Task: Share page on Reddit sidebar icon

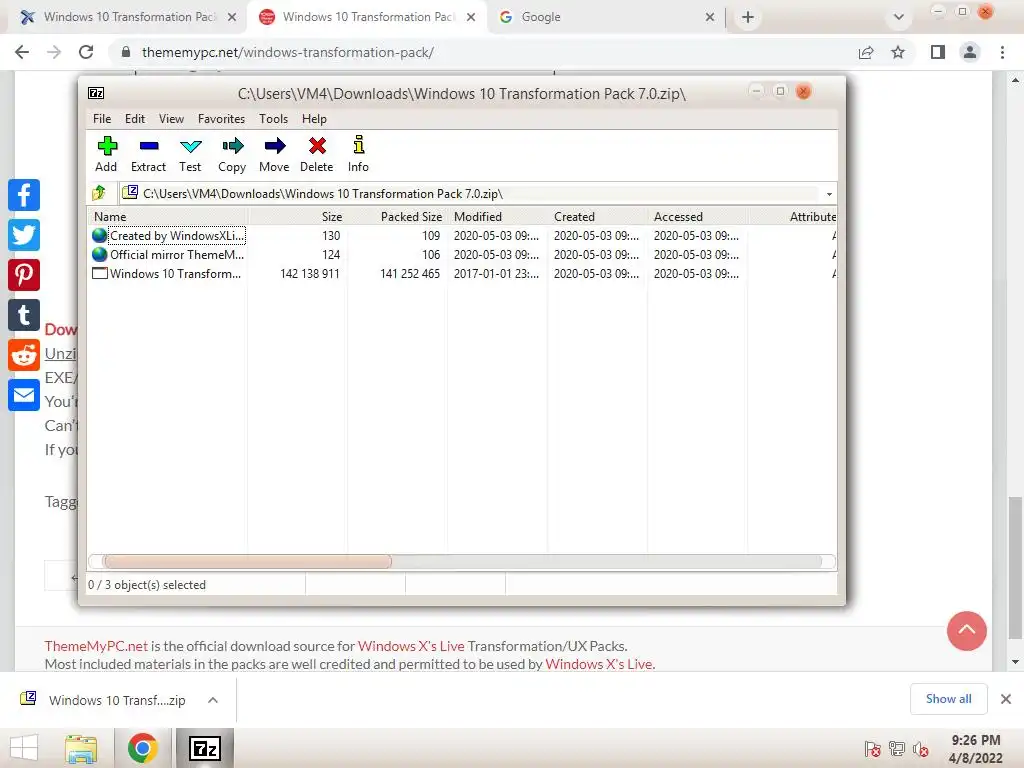Action: click(x=24, y=355)
